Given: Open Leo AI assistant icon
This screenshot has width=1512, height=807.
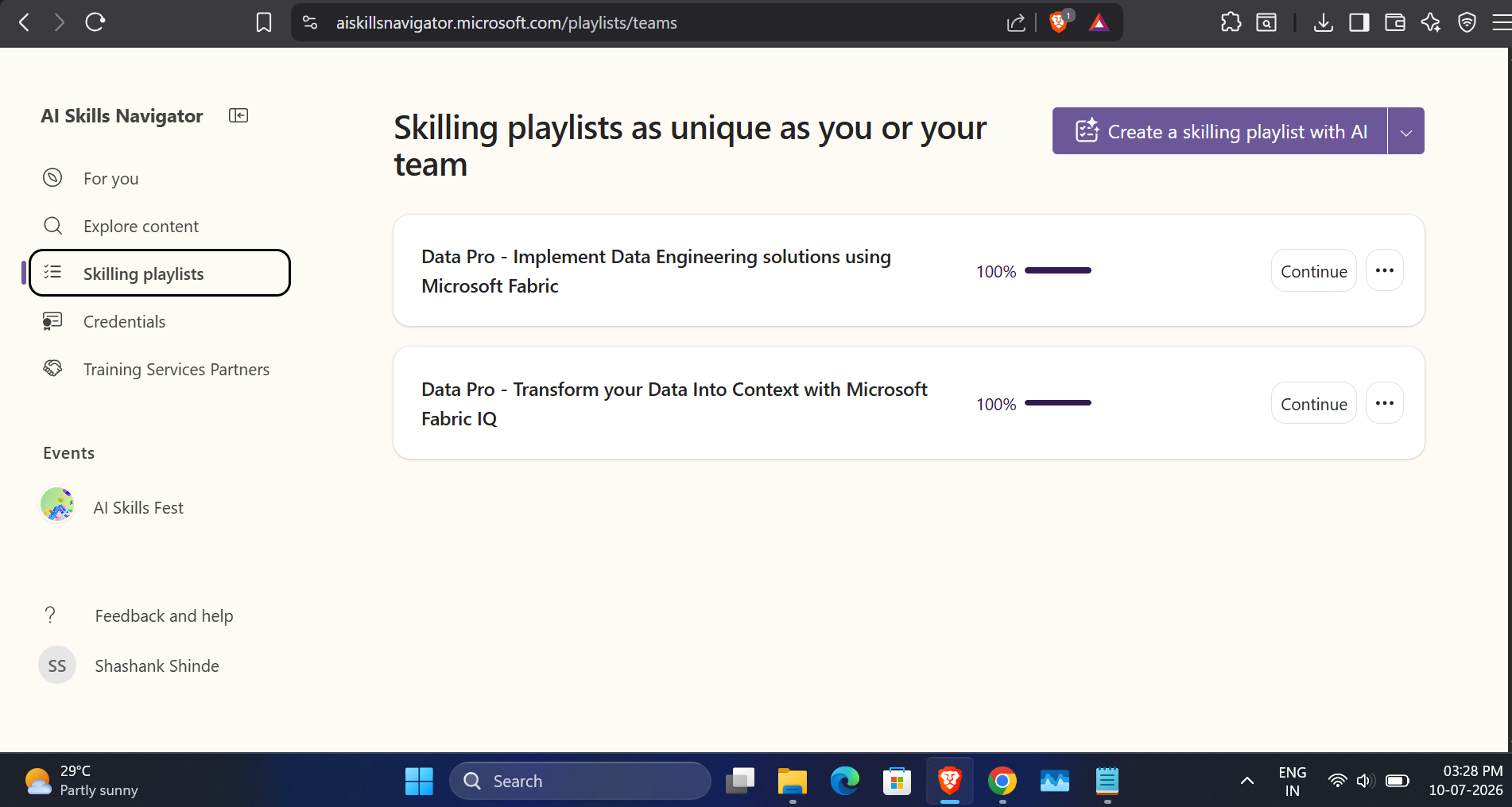Looking at the screenshot, I should coord(1431,22).
